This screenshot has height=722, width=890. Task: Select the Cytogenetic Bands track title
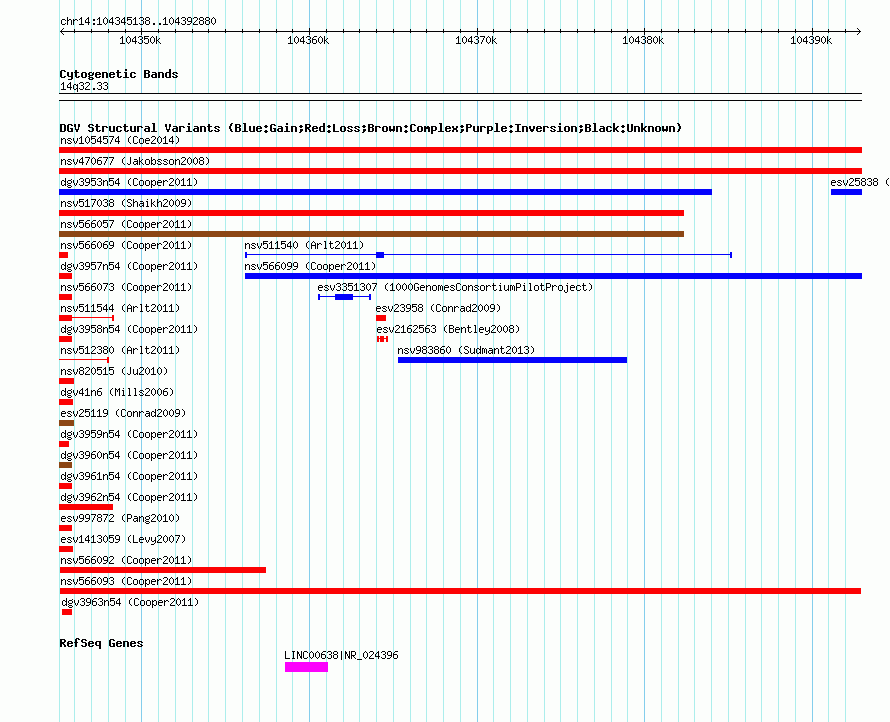119,74
